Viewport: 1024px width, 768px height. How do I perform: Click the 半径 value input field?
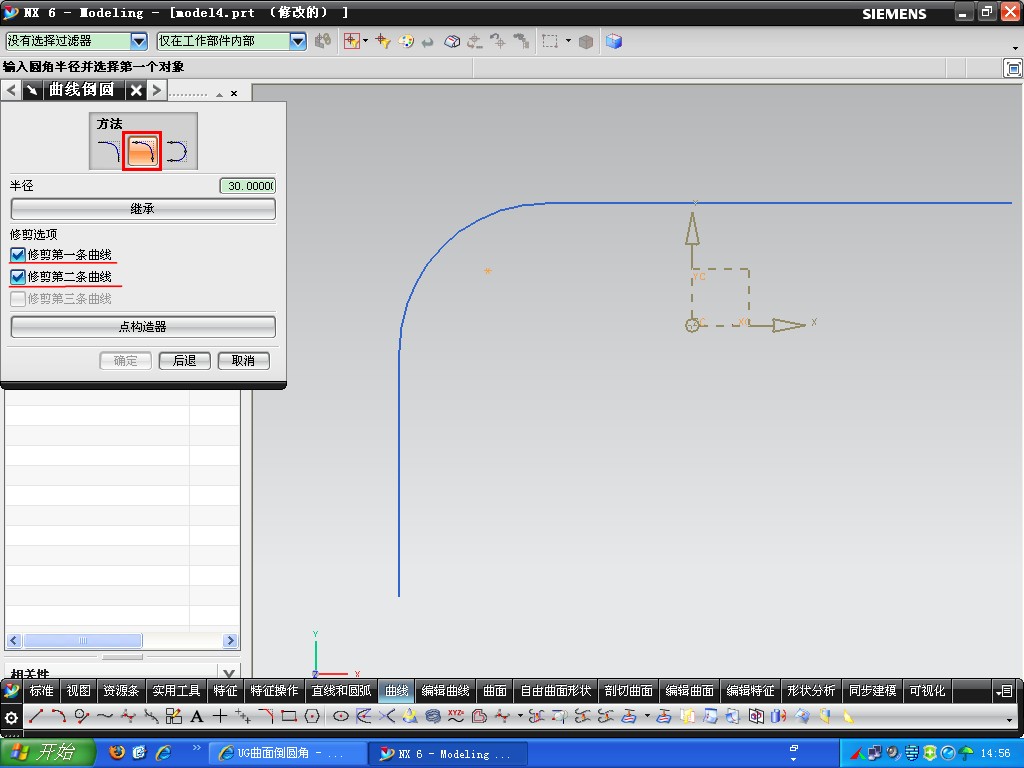coord(248,186)
